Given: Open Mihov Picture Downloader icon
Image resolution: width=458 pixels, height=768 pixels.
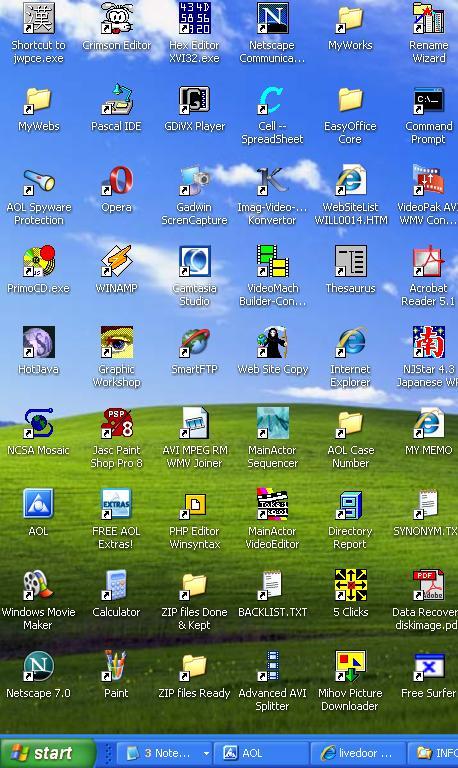Looking at the screenshot, I should (350, 666).
